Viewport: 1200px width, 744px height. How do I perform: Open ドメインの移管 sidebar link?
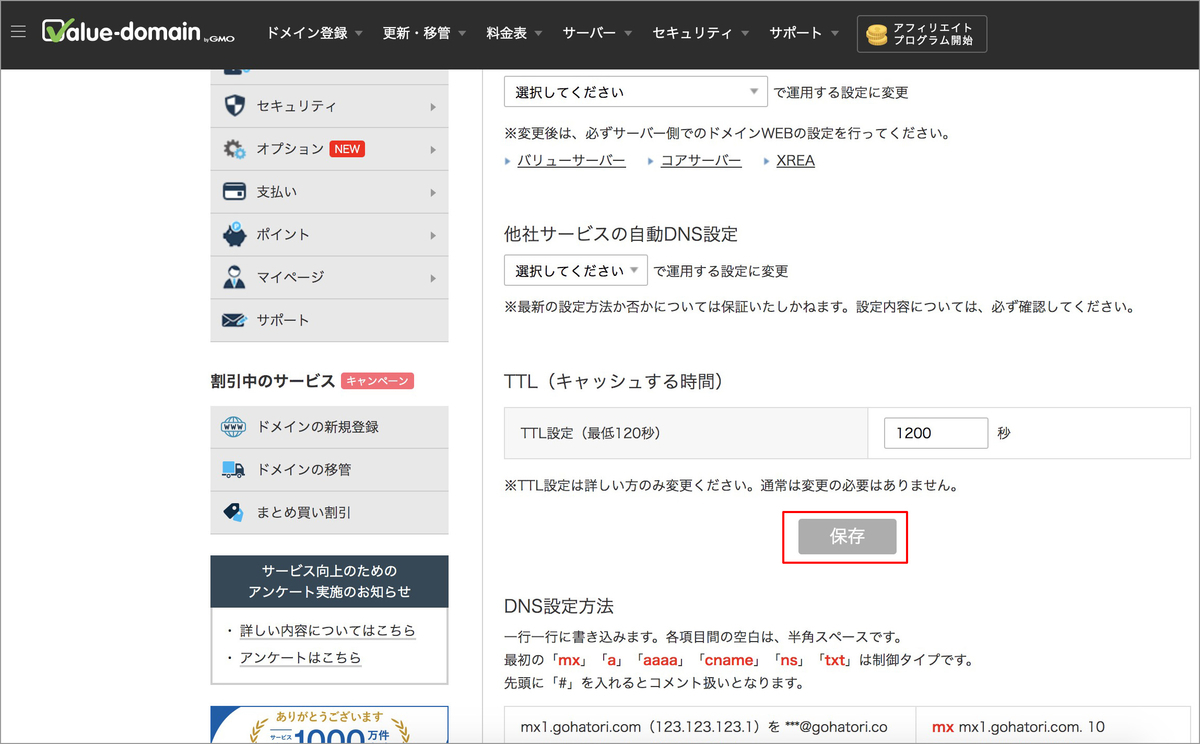coord(330,469)
